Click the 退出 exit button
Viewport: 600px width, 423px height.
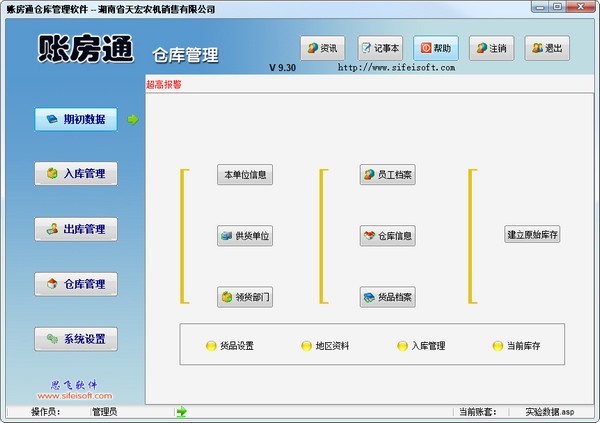pos(549,48)
